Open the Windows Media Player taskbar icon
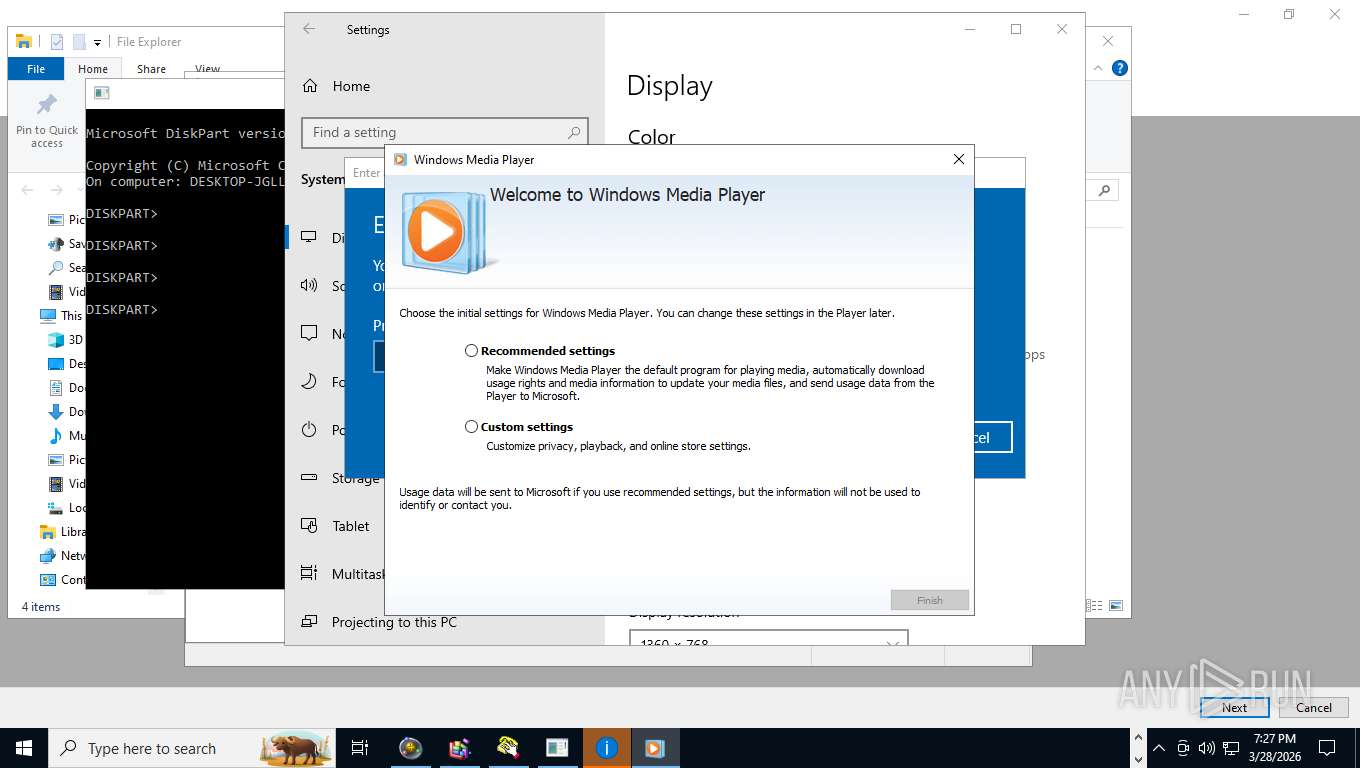 pyautogui.click(x=655, y=748)
